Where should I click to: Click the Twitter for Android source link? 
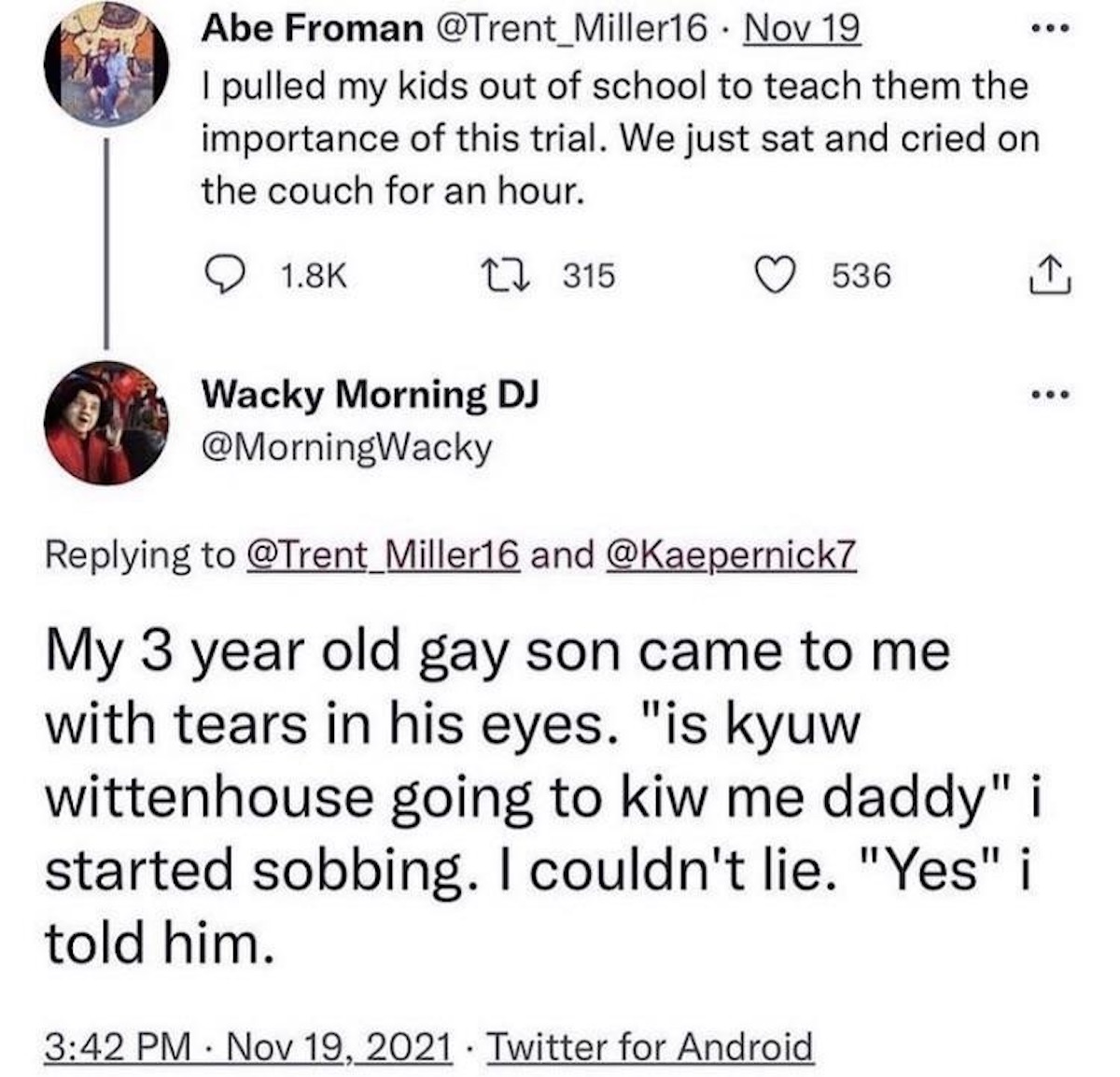650,1044
